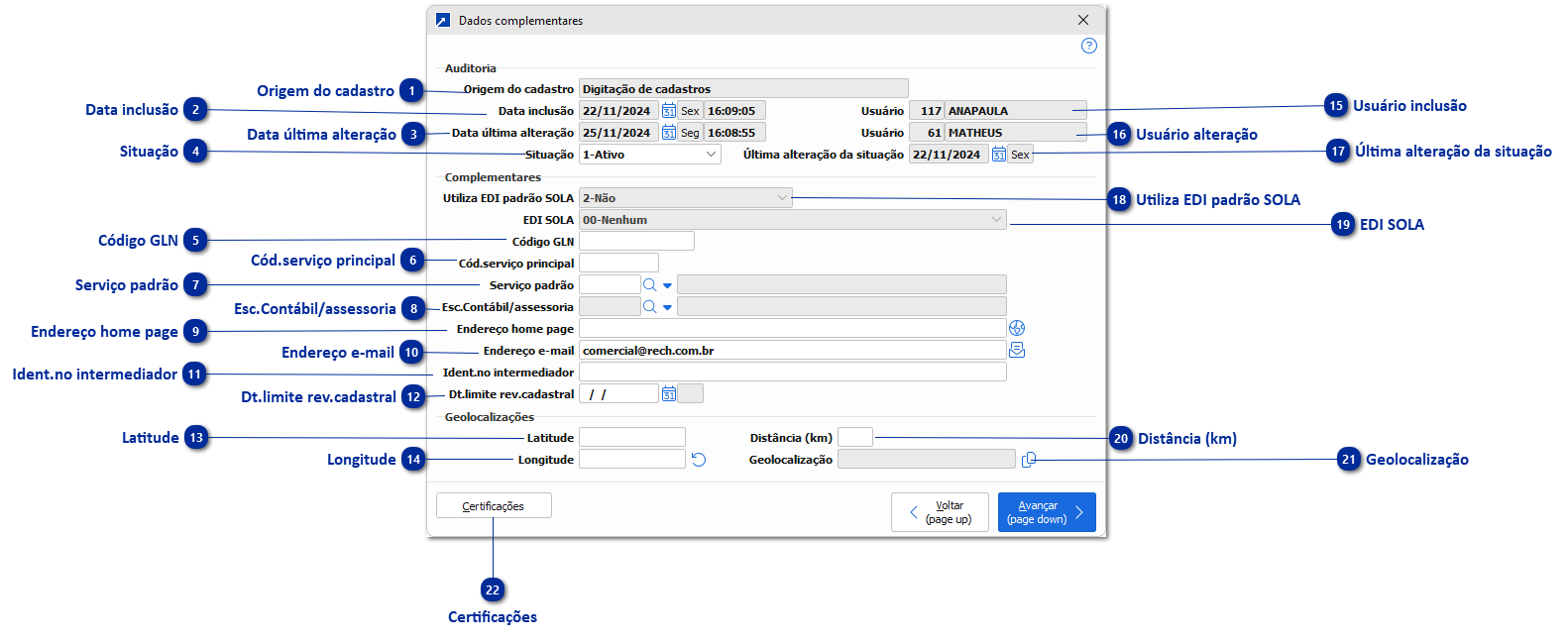Click the copy Geolocalização icon
This screenshot has height=643, width=1568.
coord(1029,460)
